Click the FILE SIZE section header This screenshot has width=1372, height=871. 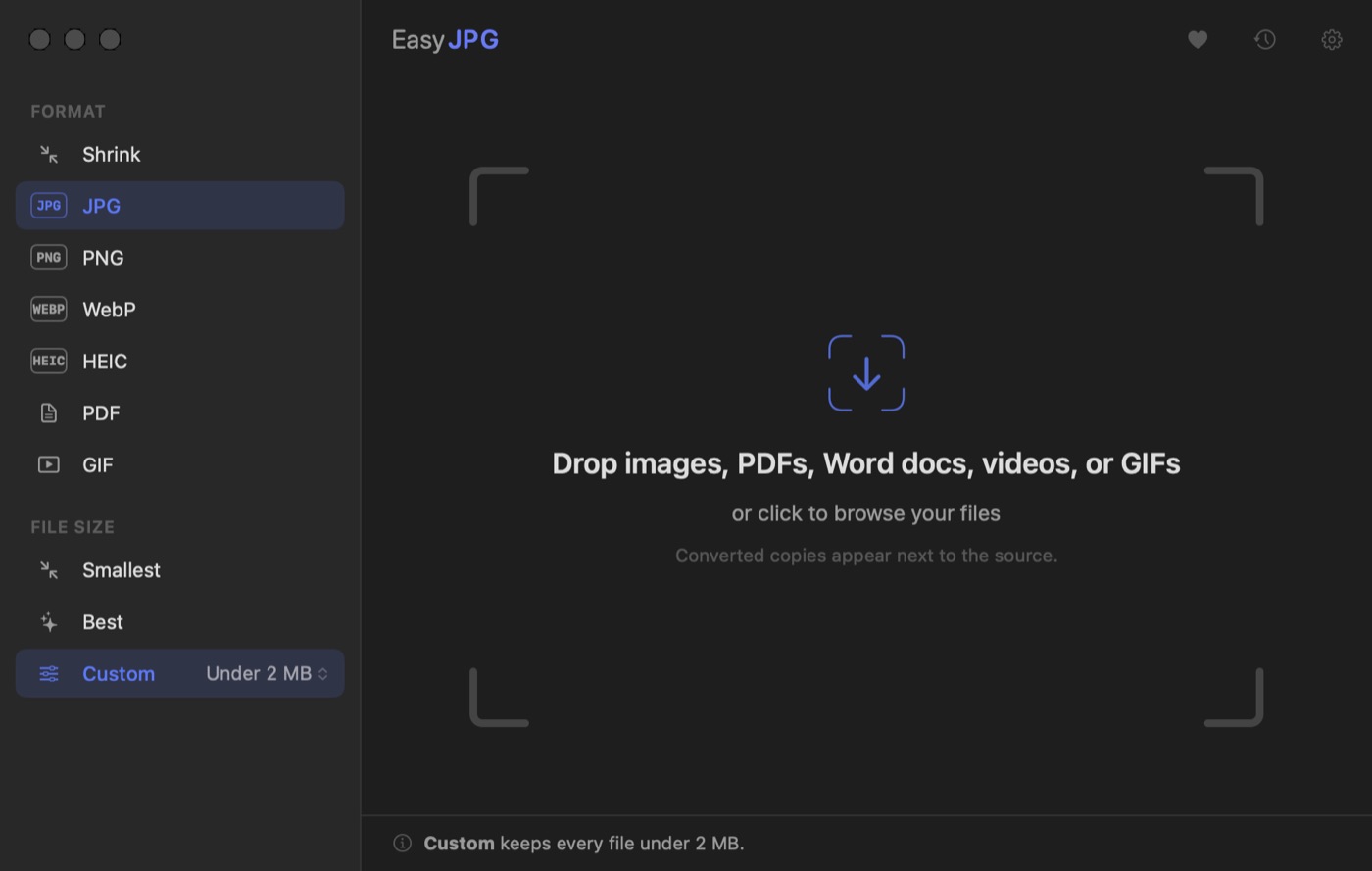click(73, 526)
